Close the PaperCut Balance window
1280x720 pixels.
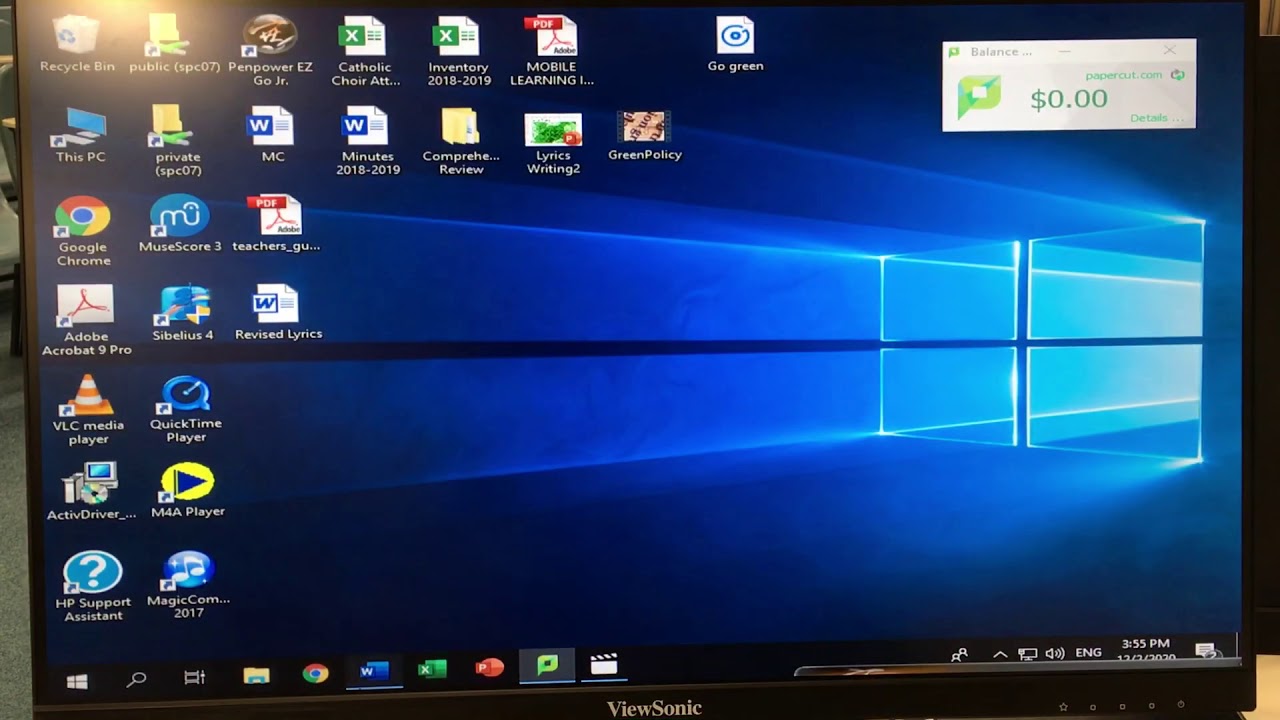click(x=1170, y=50)
